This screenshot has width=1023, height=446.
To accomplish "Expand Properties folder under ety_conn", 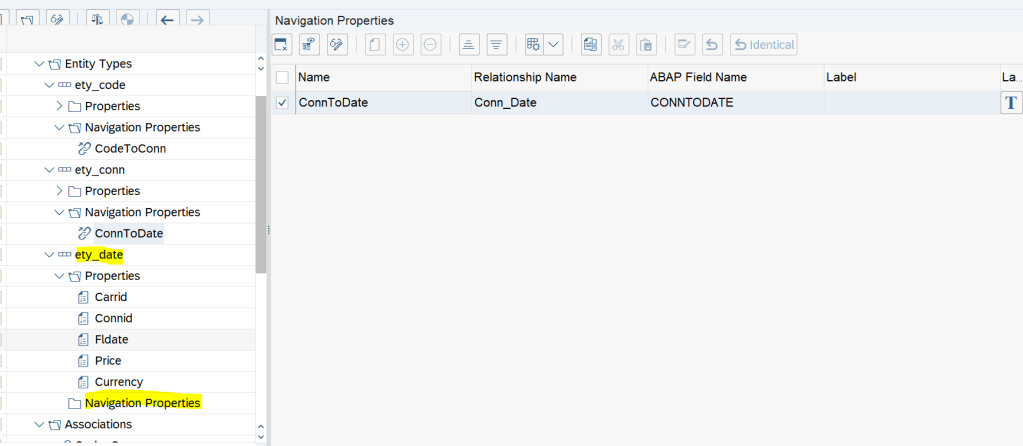I will [59, 190].
